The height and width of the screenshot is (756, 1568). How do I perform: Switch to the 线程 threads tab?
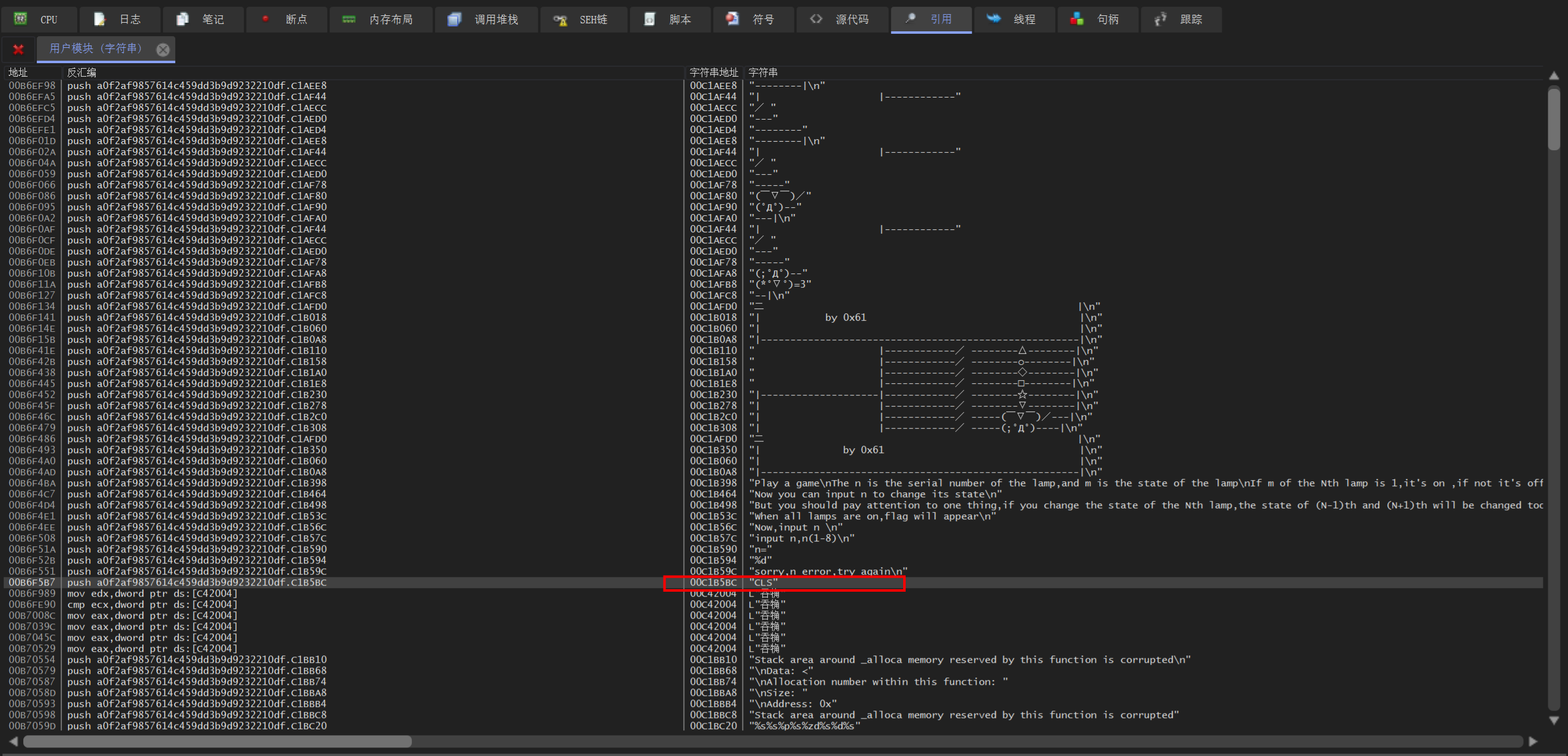point(1024,19)
